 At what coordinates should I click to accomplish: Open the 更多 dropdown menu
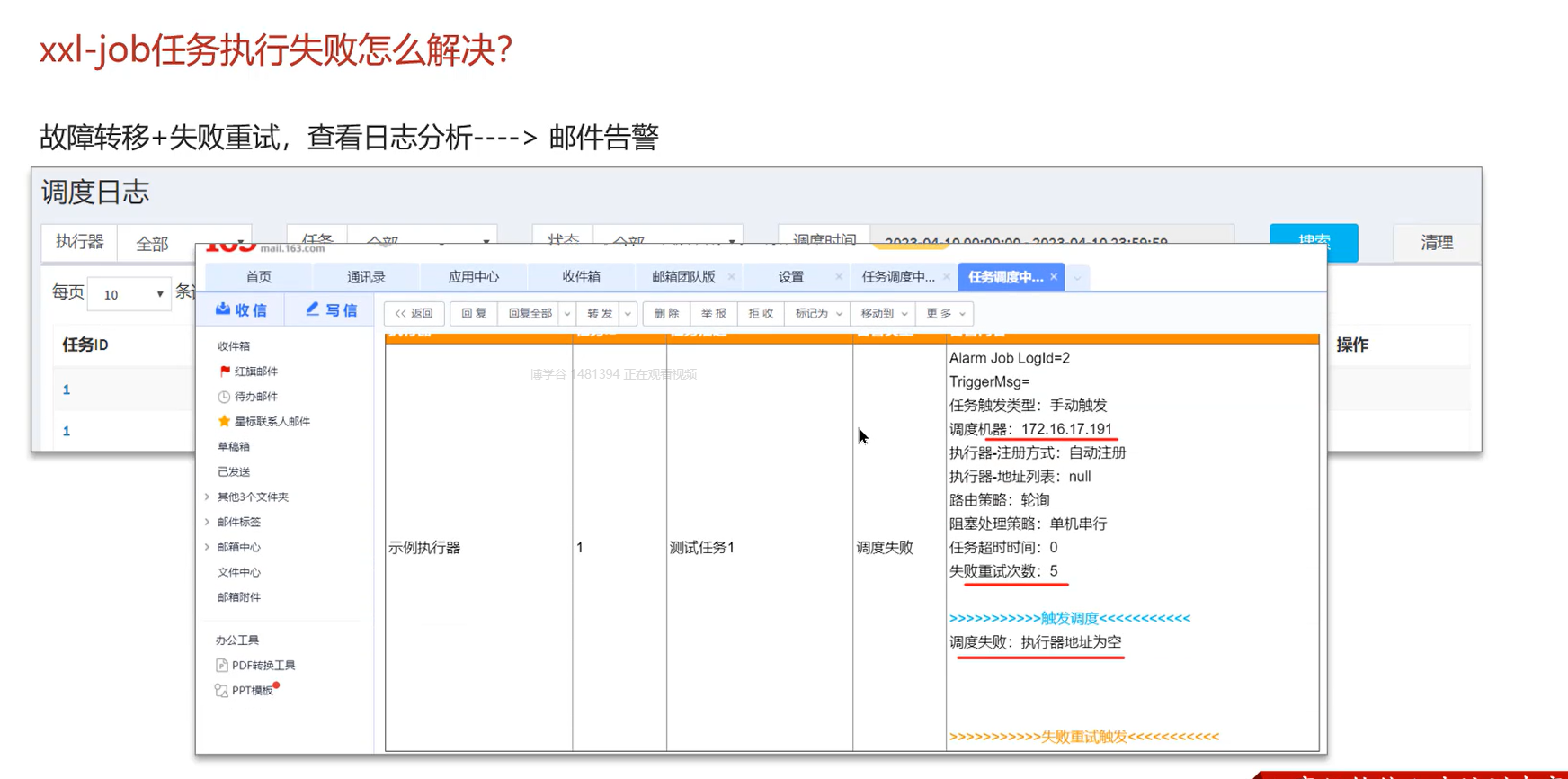946,313
